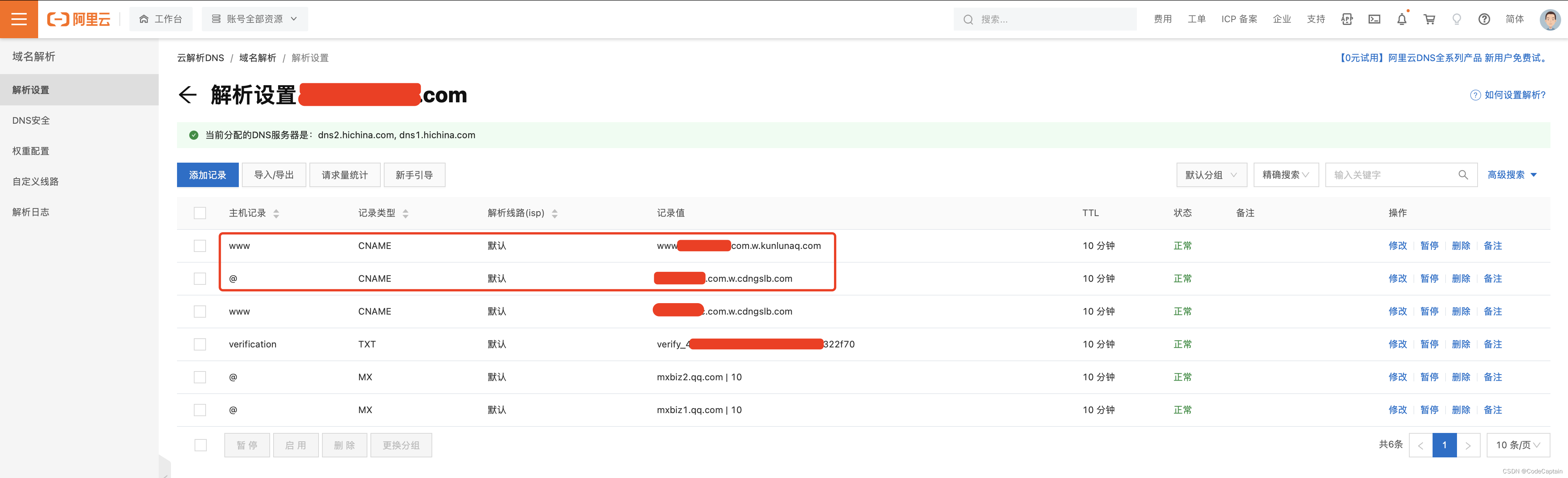1568x478 pixels.
Task: Click 域名解析 breadcrumb link
Action: click(258, 58)
